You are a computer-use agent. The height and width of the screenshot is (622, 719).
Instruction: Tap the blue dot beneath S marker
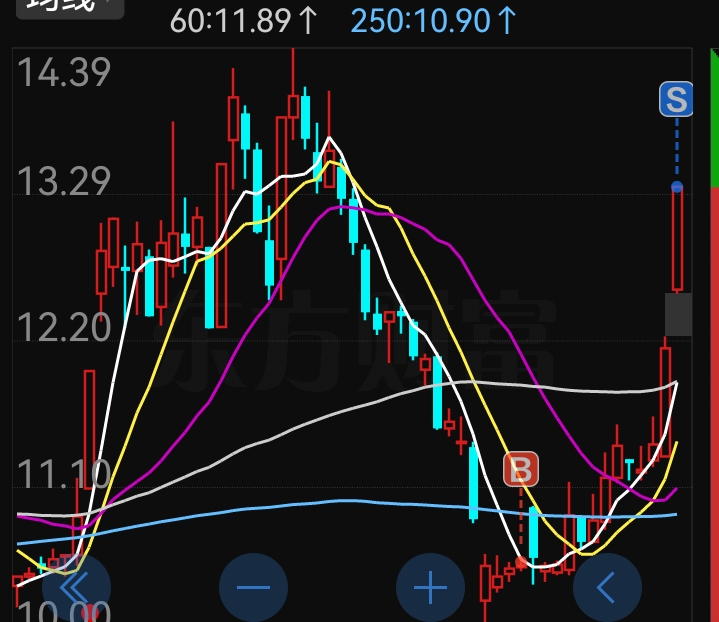tap(677, 187)
